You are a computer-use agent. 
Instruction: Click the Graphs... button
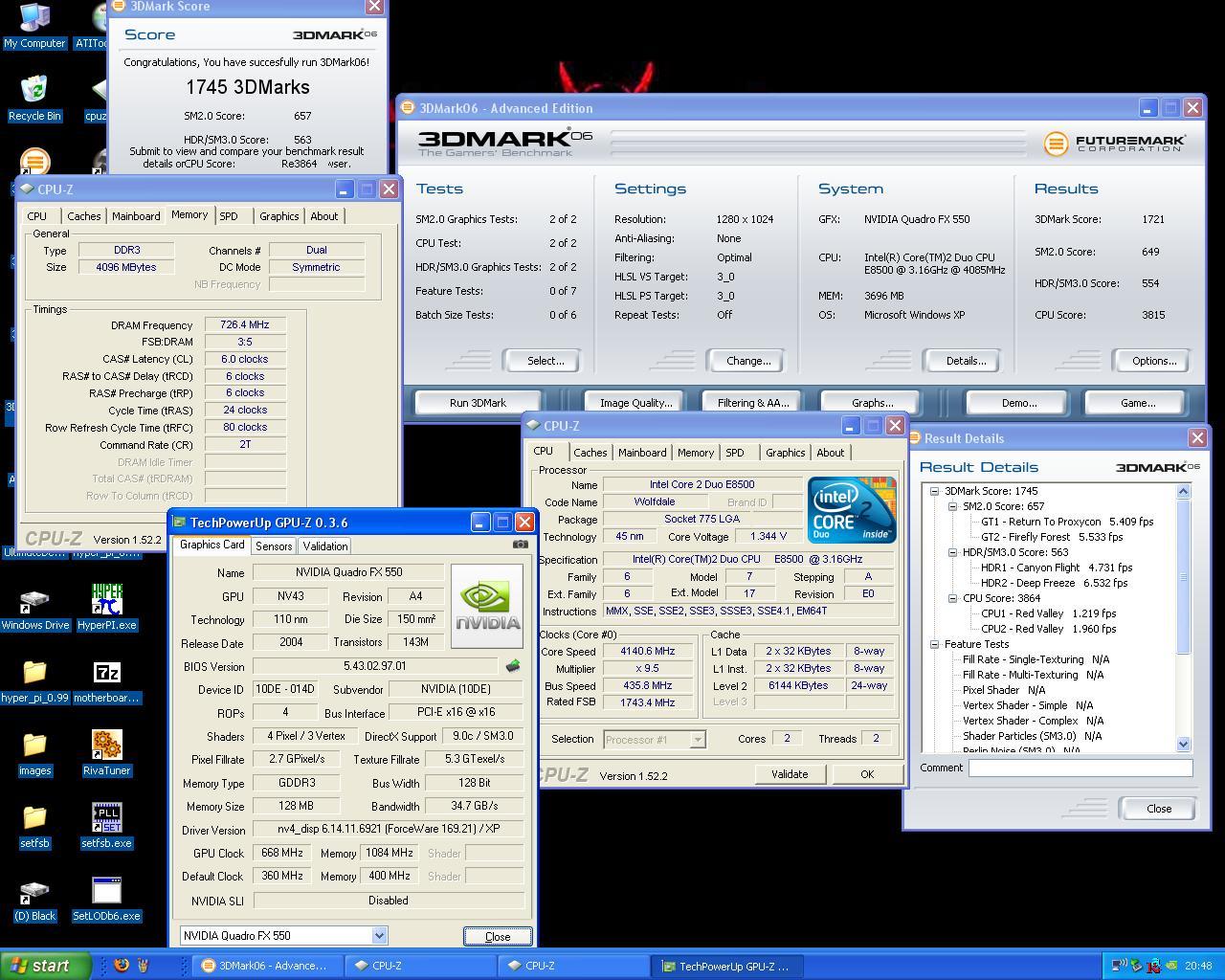[x=872, y=403]
